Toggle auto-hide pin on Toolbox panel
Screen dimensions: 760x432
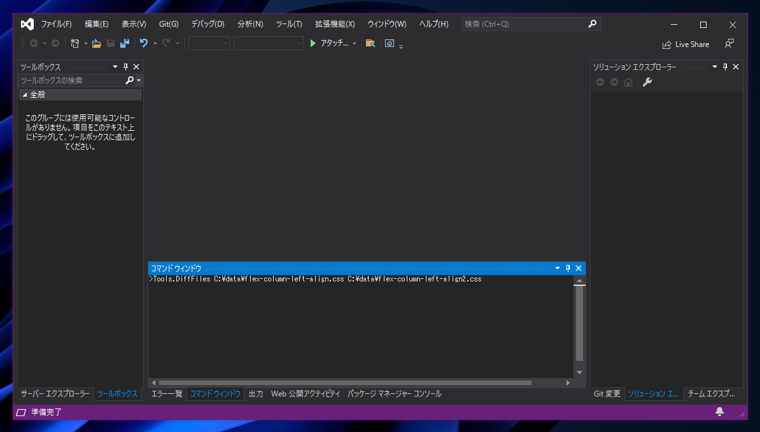tap(126, 66)
